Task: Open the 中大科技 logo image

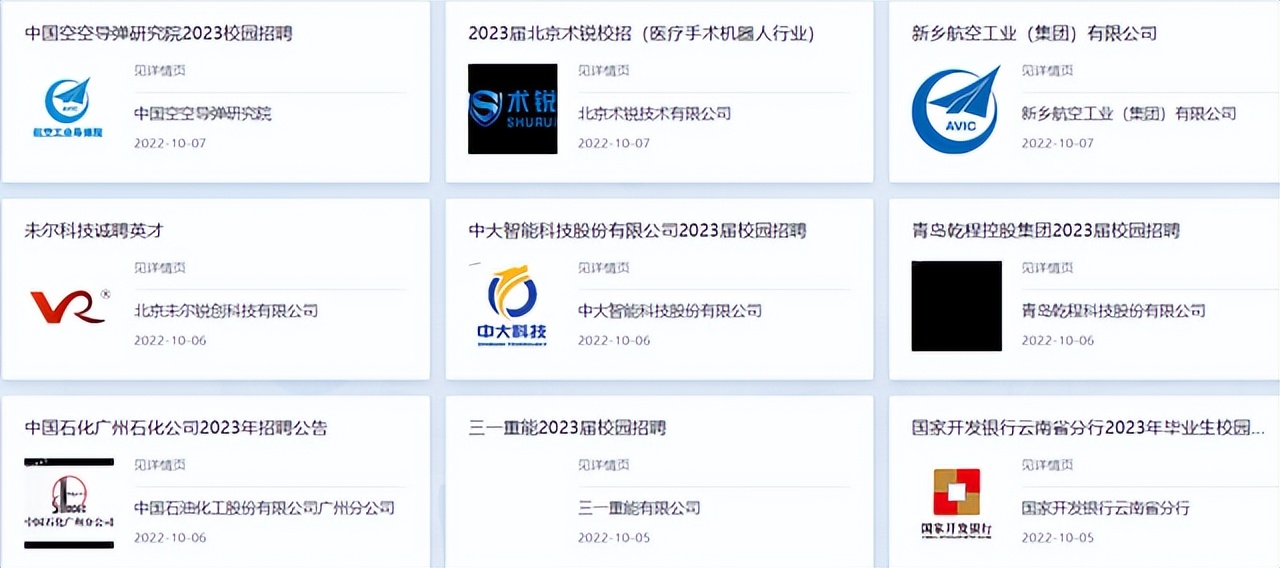Action: point(512,306)
